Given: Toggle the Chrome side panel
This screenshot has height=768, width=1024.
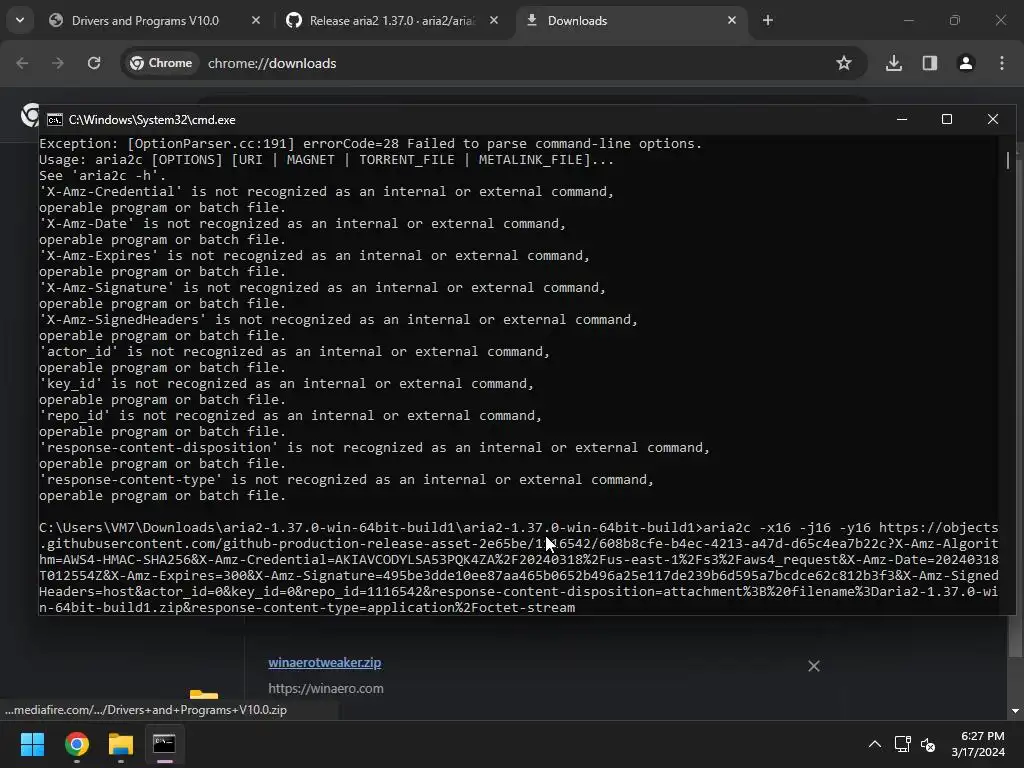Looking at the screenshot, I should tap(930, 63).
